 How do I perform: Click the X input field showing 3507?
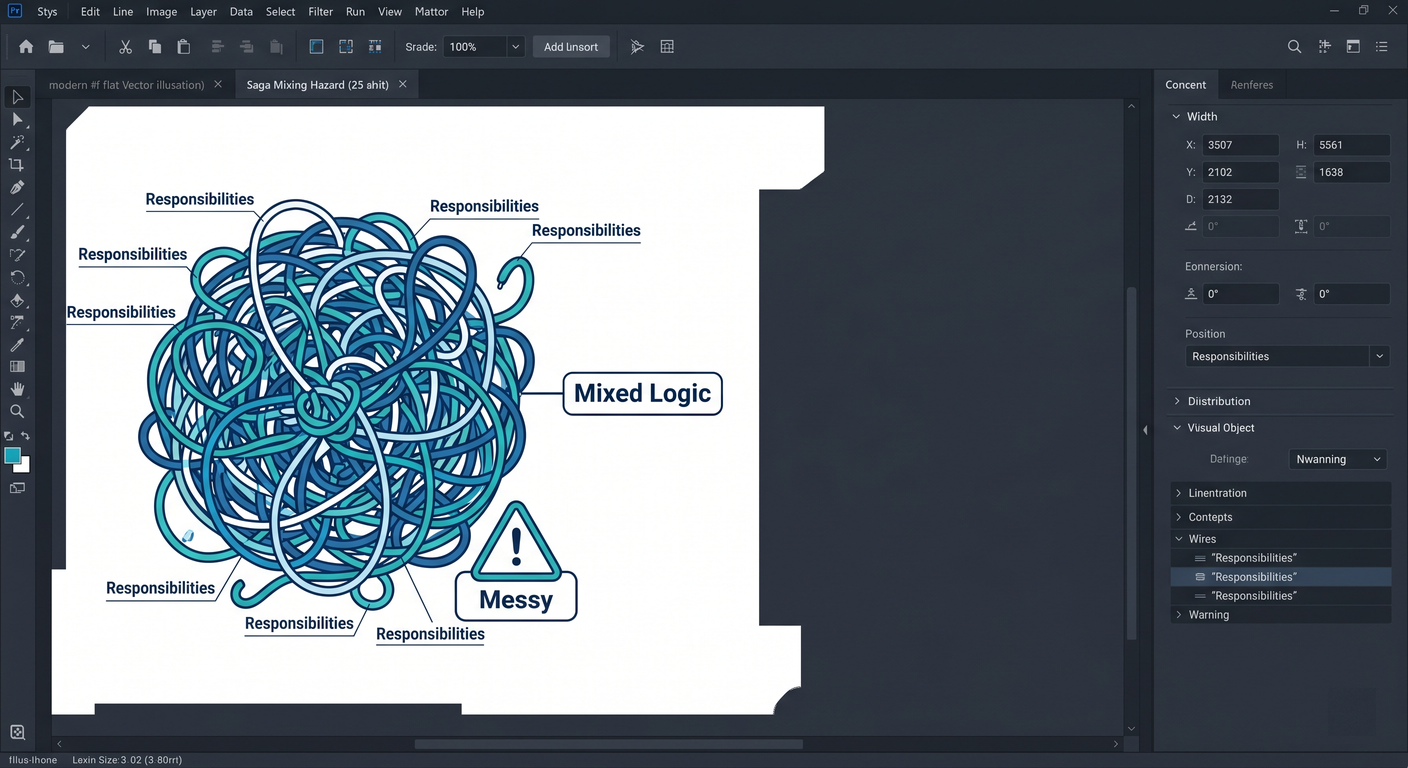click(1241, 145)
